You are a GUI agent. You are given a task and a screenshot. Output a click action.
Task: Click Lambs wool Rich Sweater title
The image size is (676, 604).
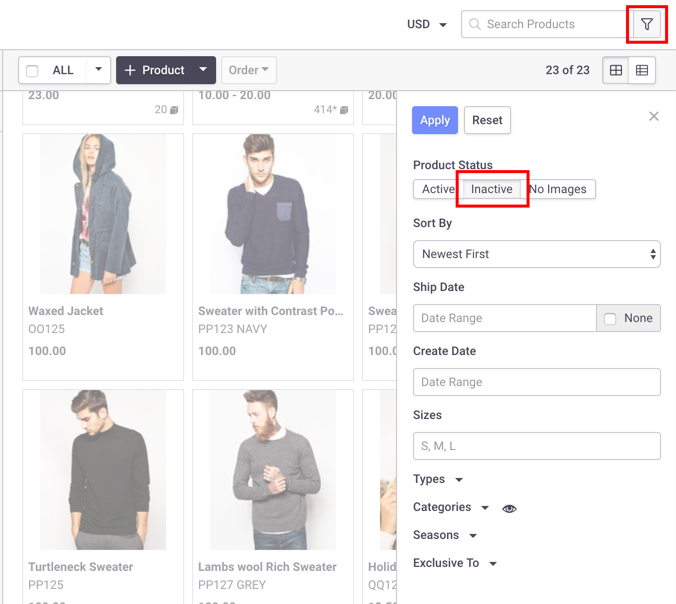[267, 566]
